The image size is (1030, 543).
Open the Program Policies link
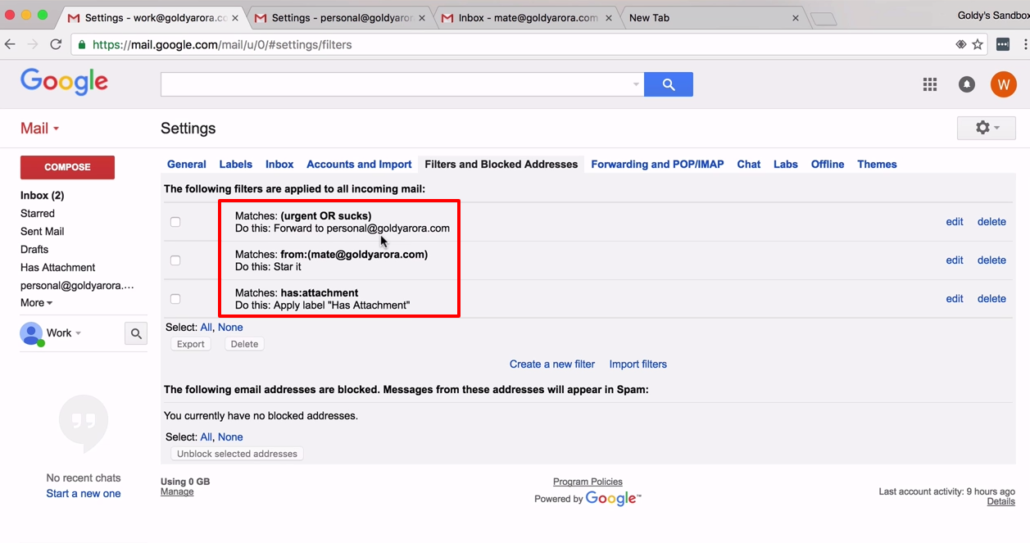(x=587, y=482)
